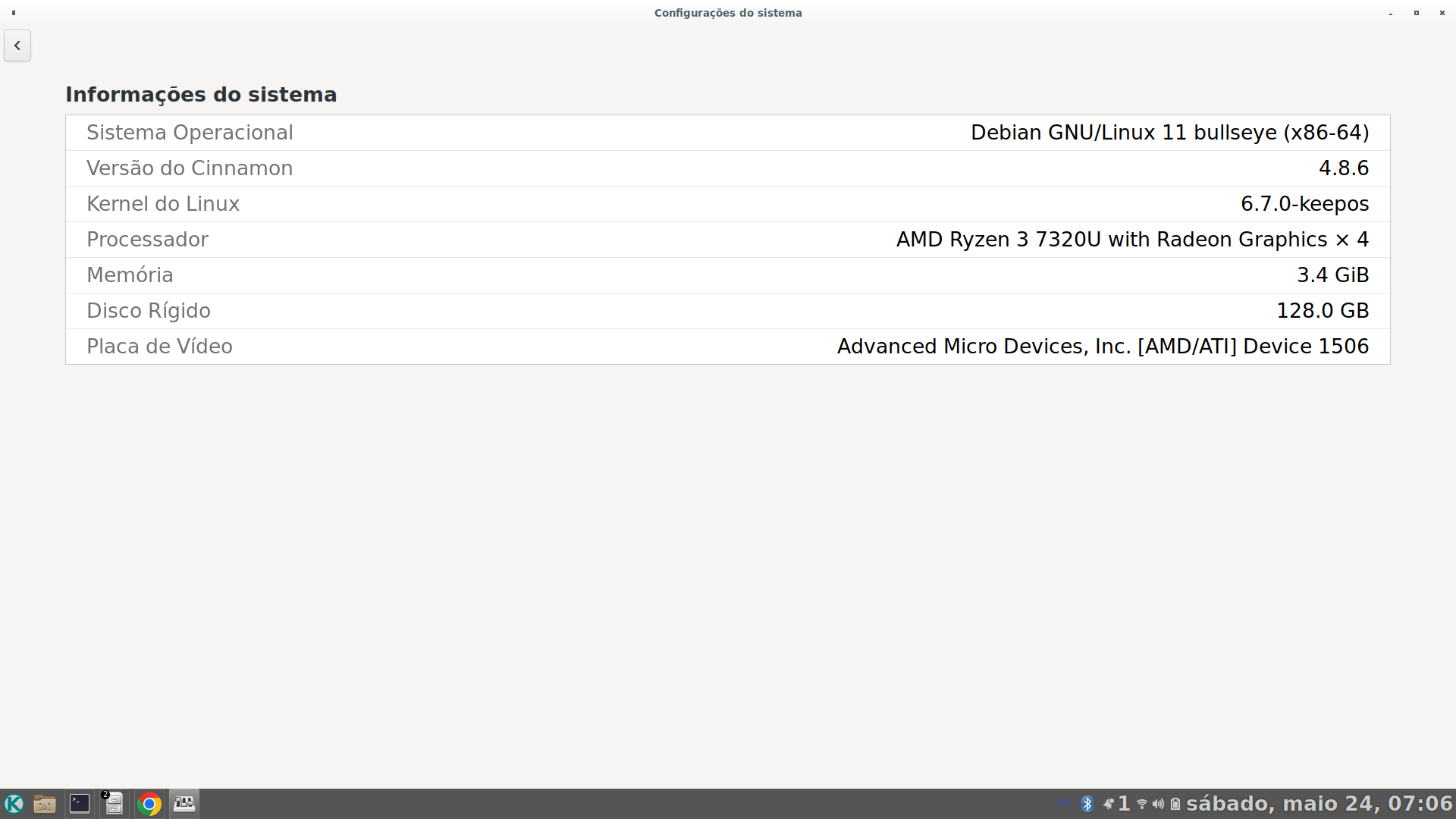Select the Sistema Operacional label
1456x819 pixels.
190,133
